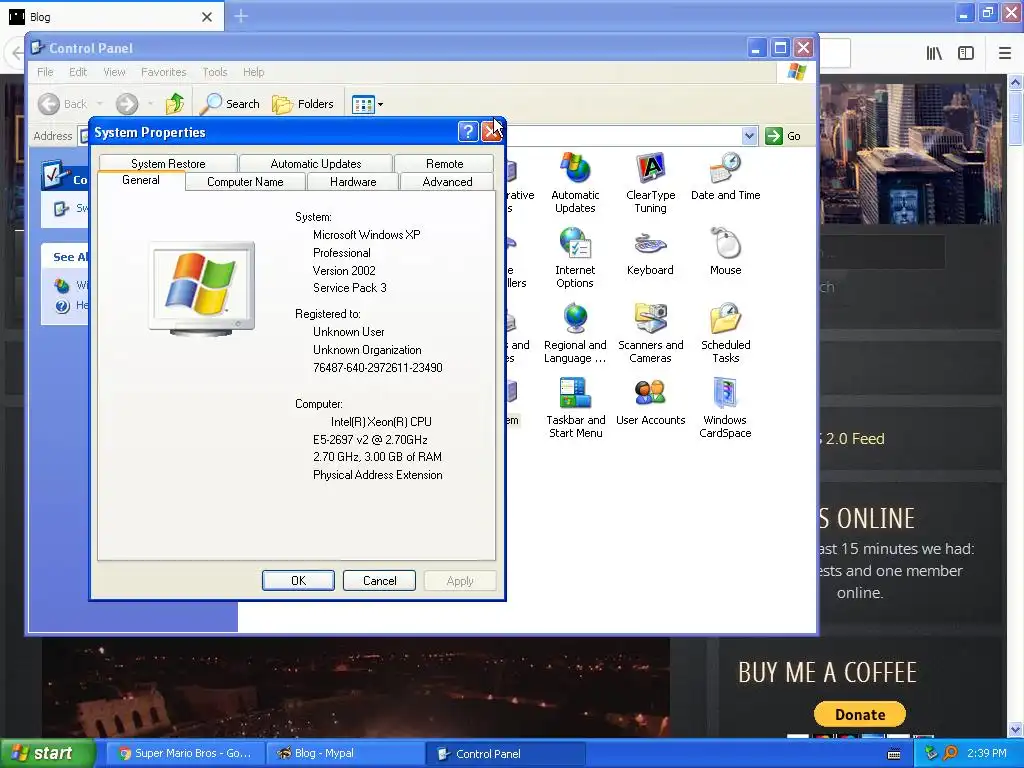Click the Back button in Control Panel
The image size is (1024, 768).
click(63, 103)
